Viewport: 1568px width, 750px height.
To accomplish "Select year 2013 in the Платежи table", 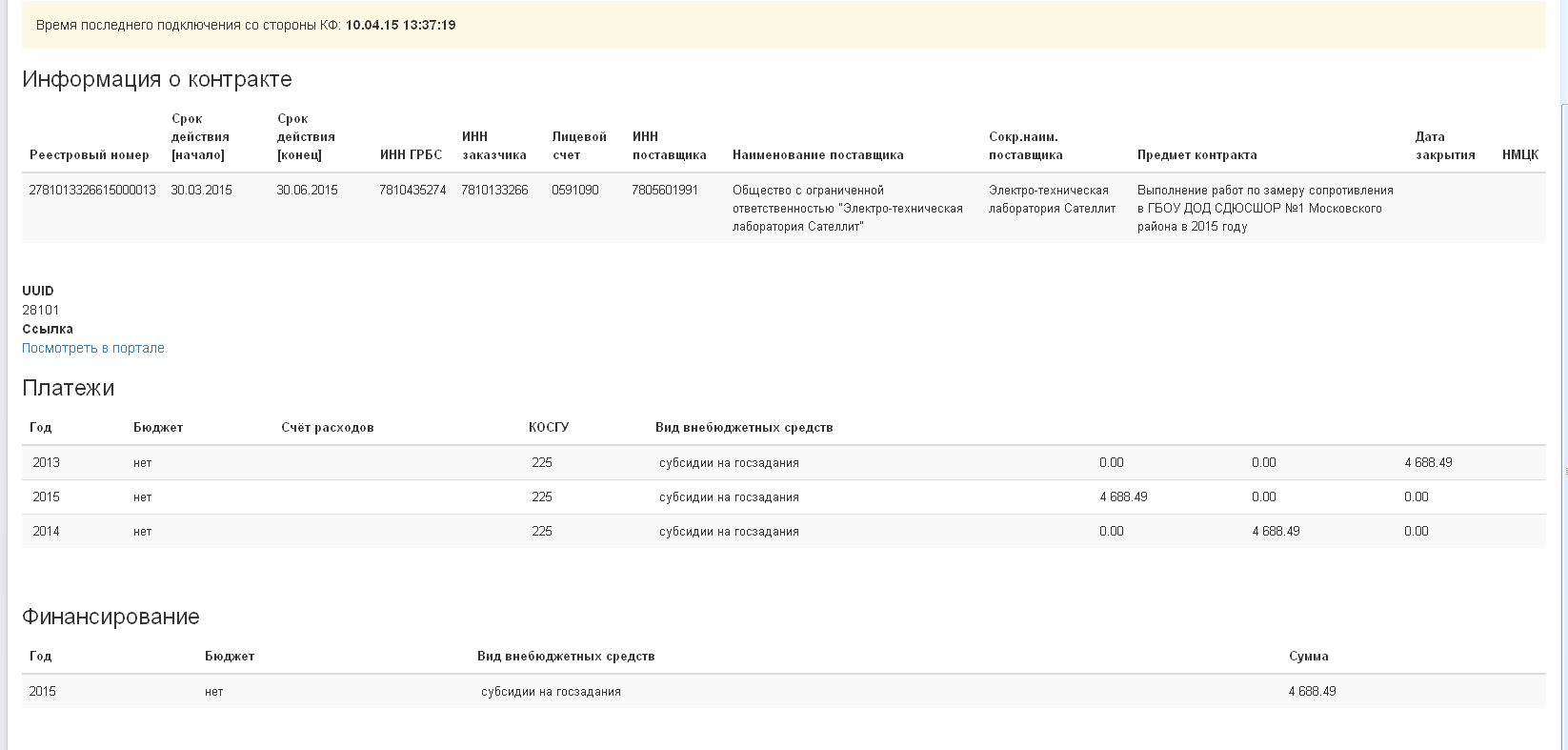I will coord(46,462).
